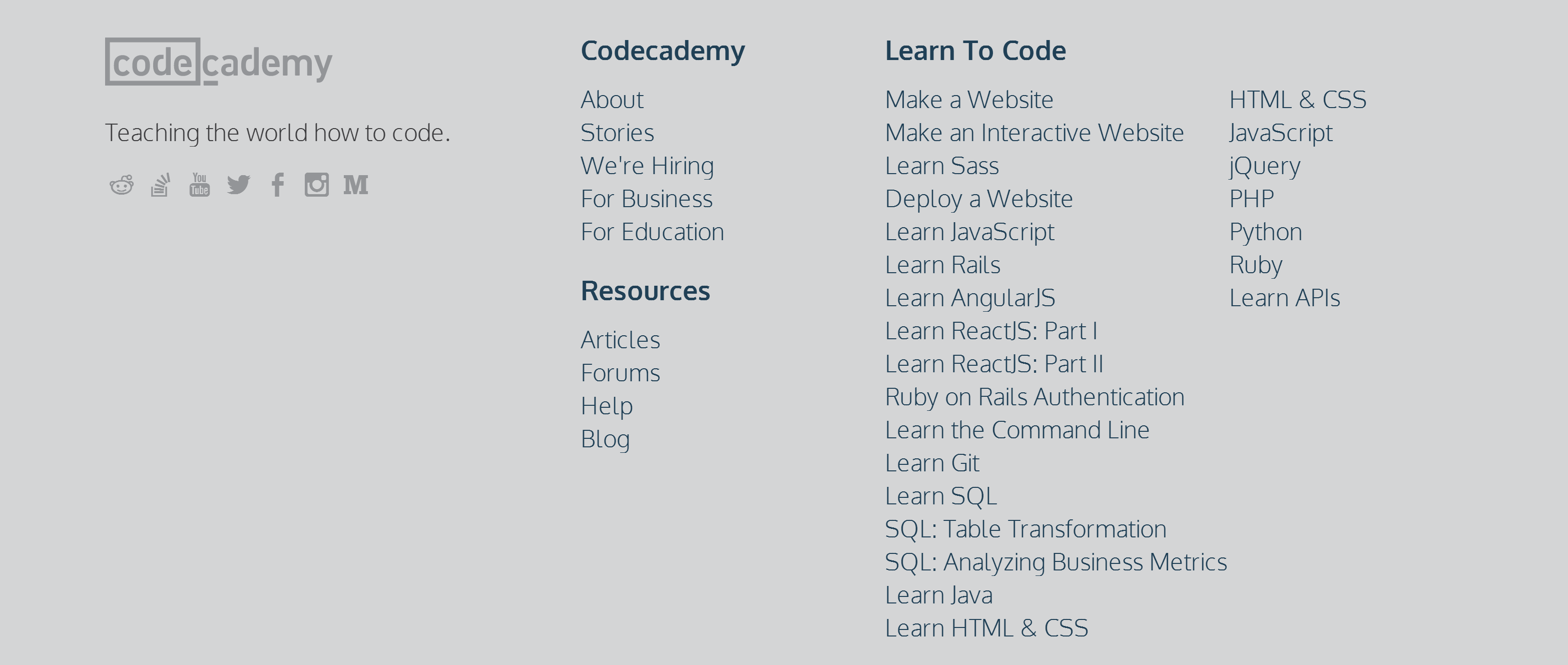
Task: Open the Twitter bird icon
Action: [x=239, y=185]
